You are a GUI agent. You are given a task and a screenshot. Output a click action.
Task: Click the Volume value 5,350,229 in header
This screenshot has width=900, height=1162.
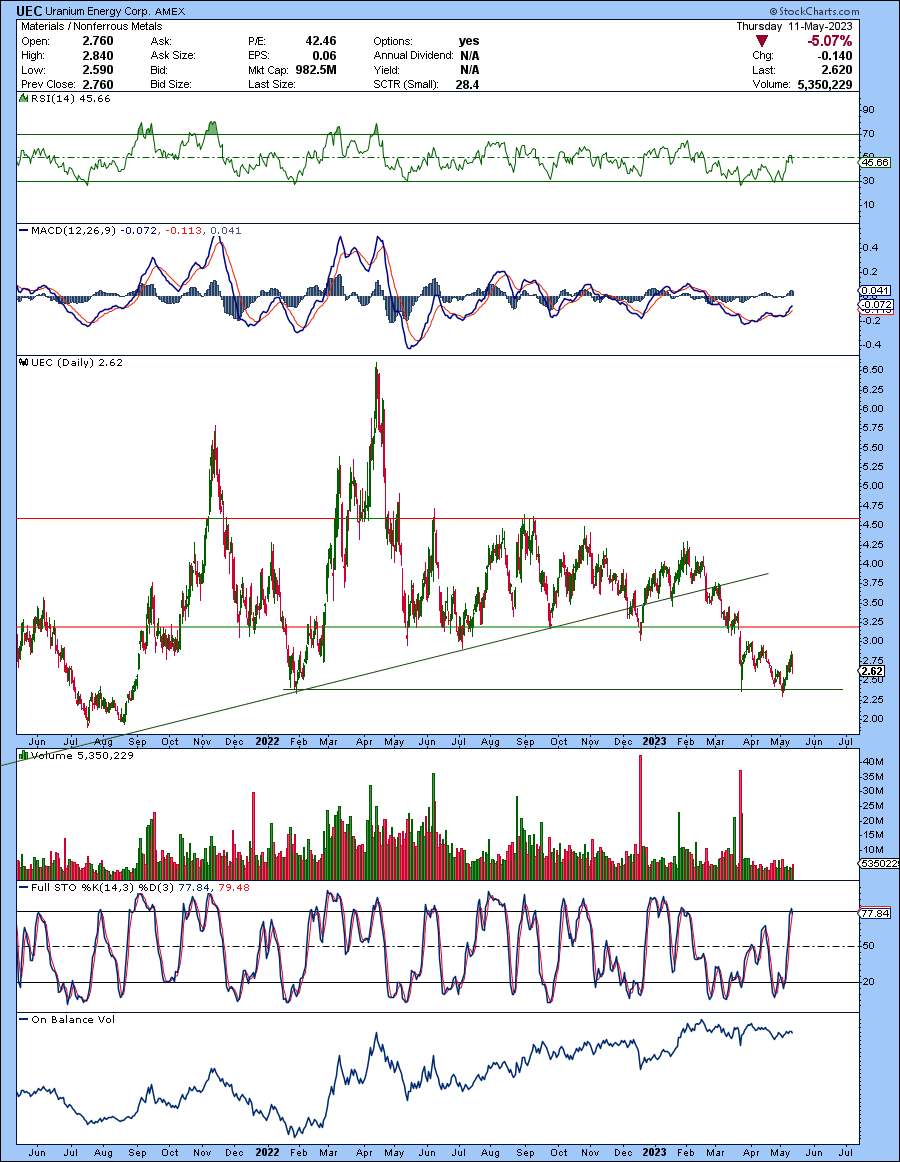point(825,84)
